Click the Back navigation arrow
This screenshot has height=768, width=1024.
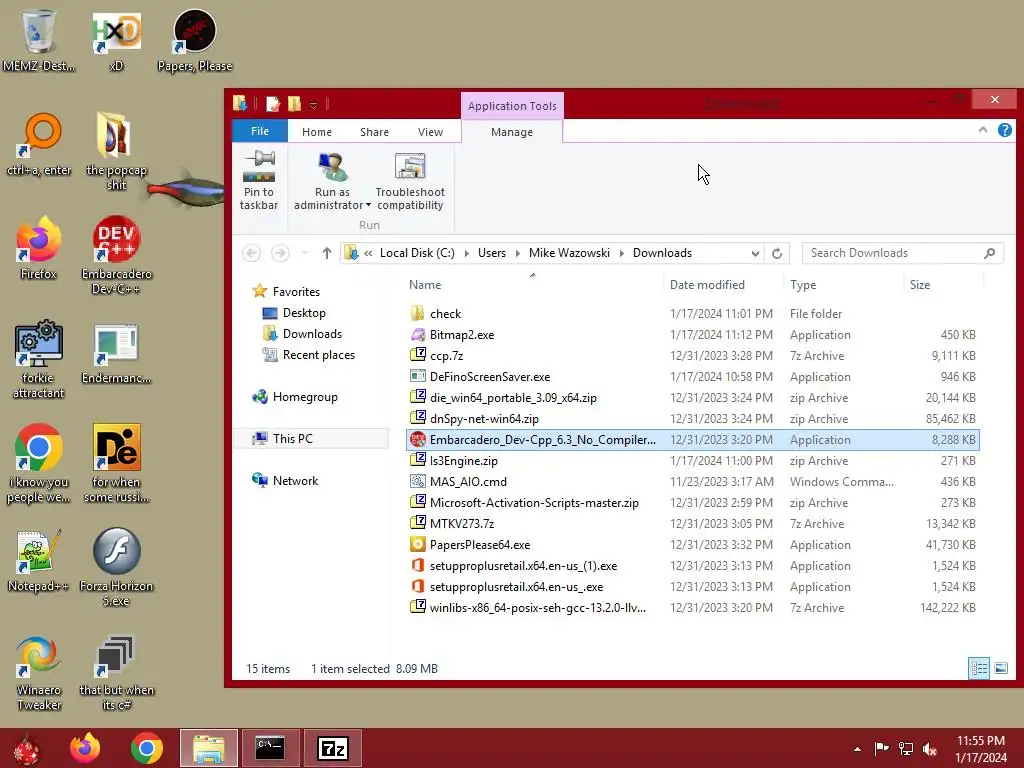[x=251, y=253]
